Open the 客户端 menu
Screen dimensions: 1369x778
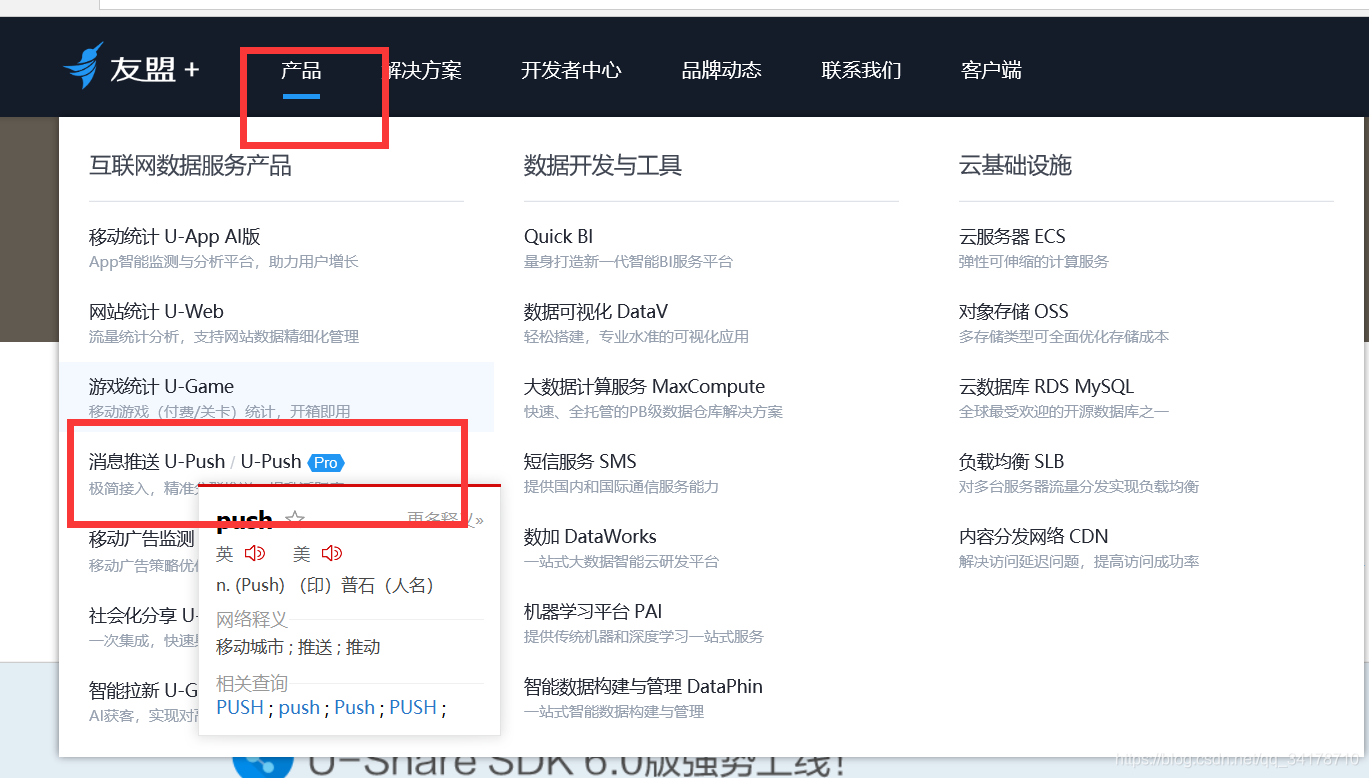tap(991, 70)
